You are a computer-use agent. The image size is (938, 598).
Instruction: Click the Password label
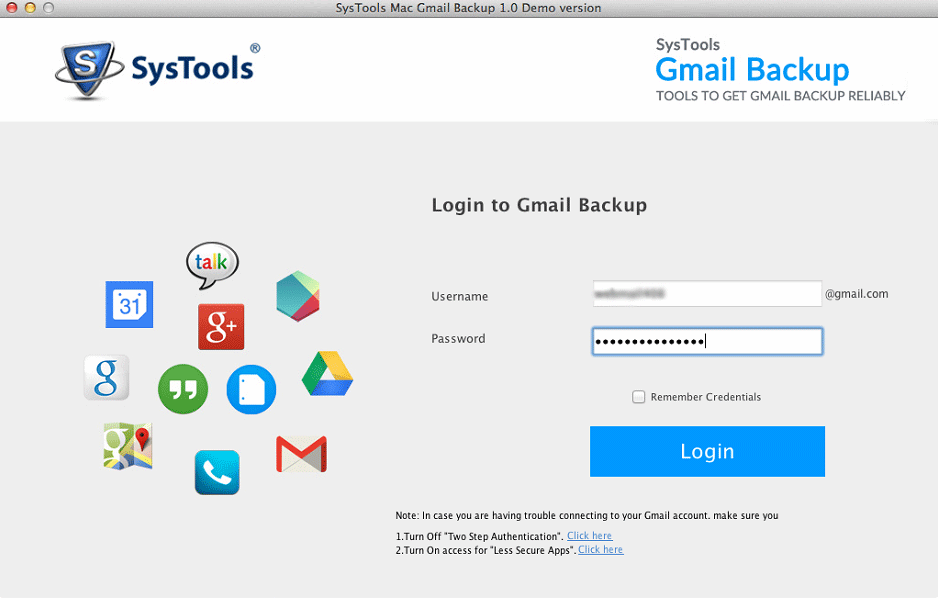(458, 338)
